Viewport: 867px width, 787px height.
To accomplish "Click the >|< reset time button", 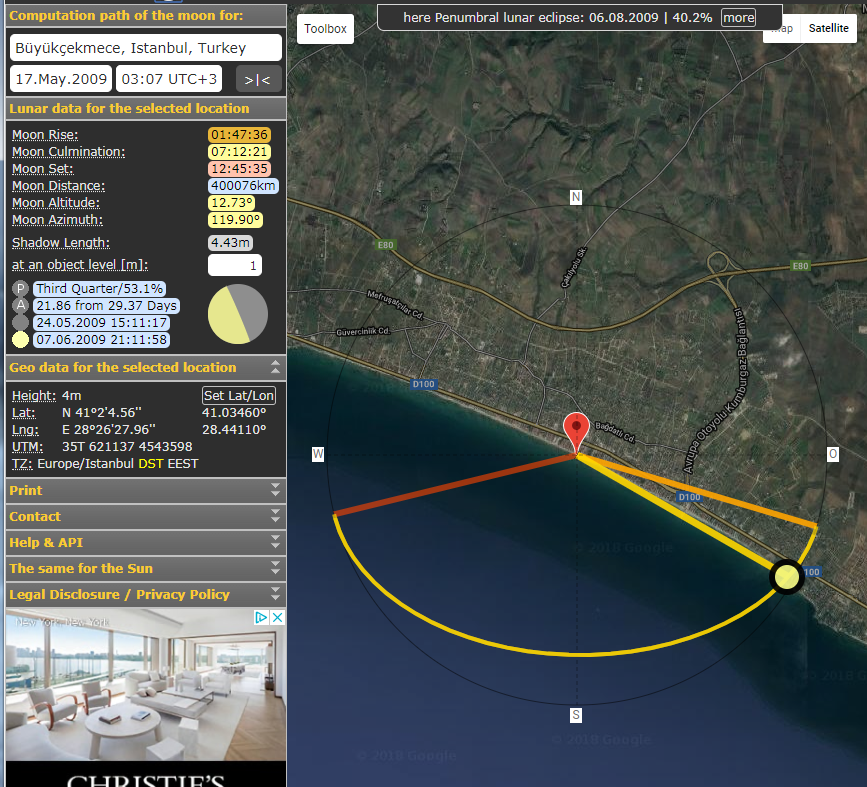I will click(x=258, y=79).
